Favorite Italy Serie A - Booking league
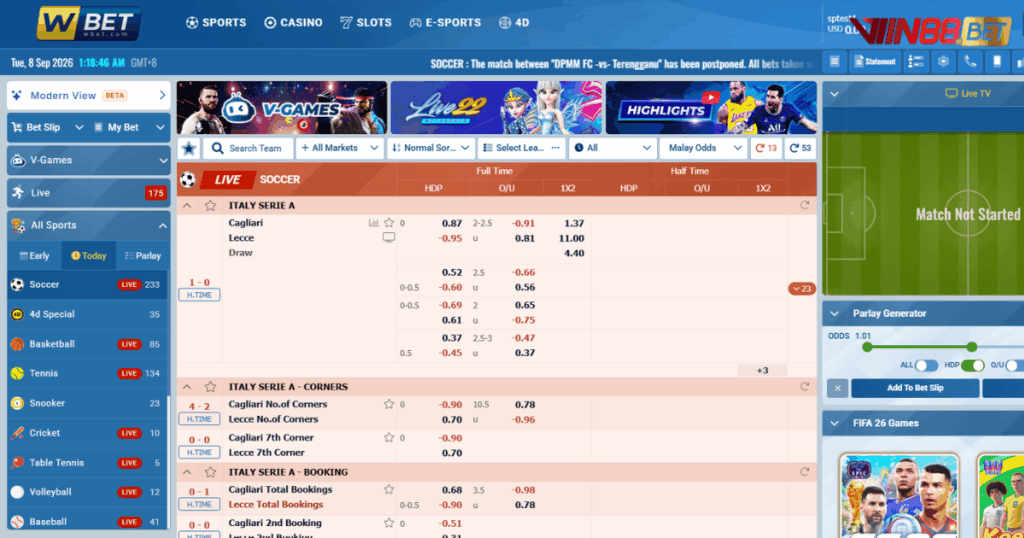 click(x=210, y=472)
